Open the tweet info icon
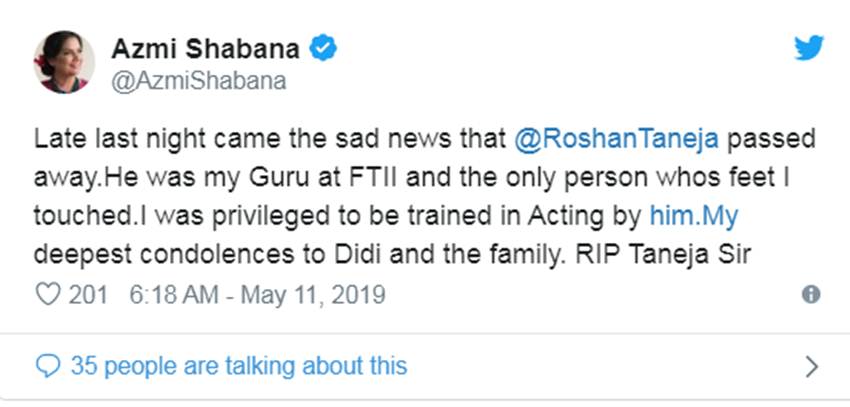 point(812,295)
